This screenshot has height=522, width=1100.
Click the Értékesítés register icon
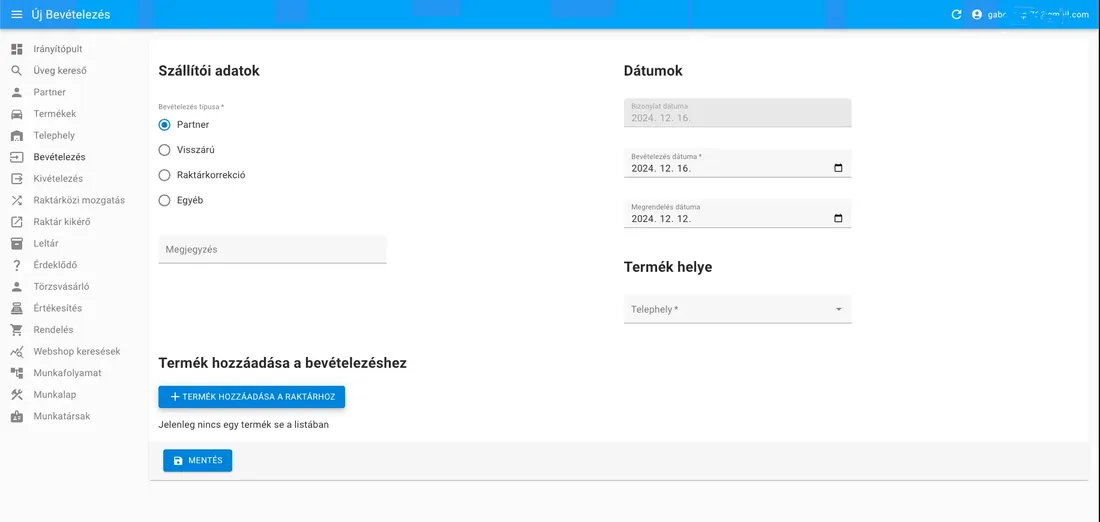[x=17, y=308]
